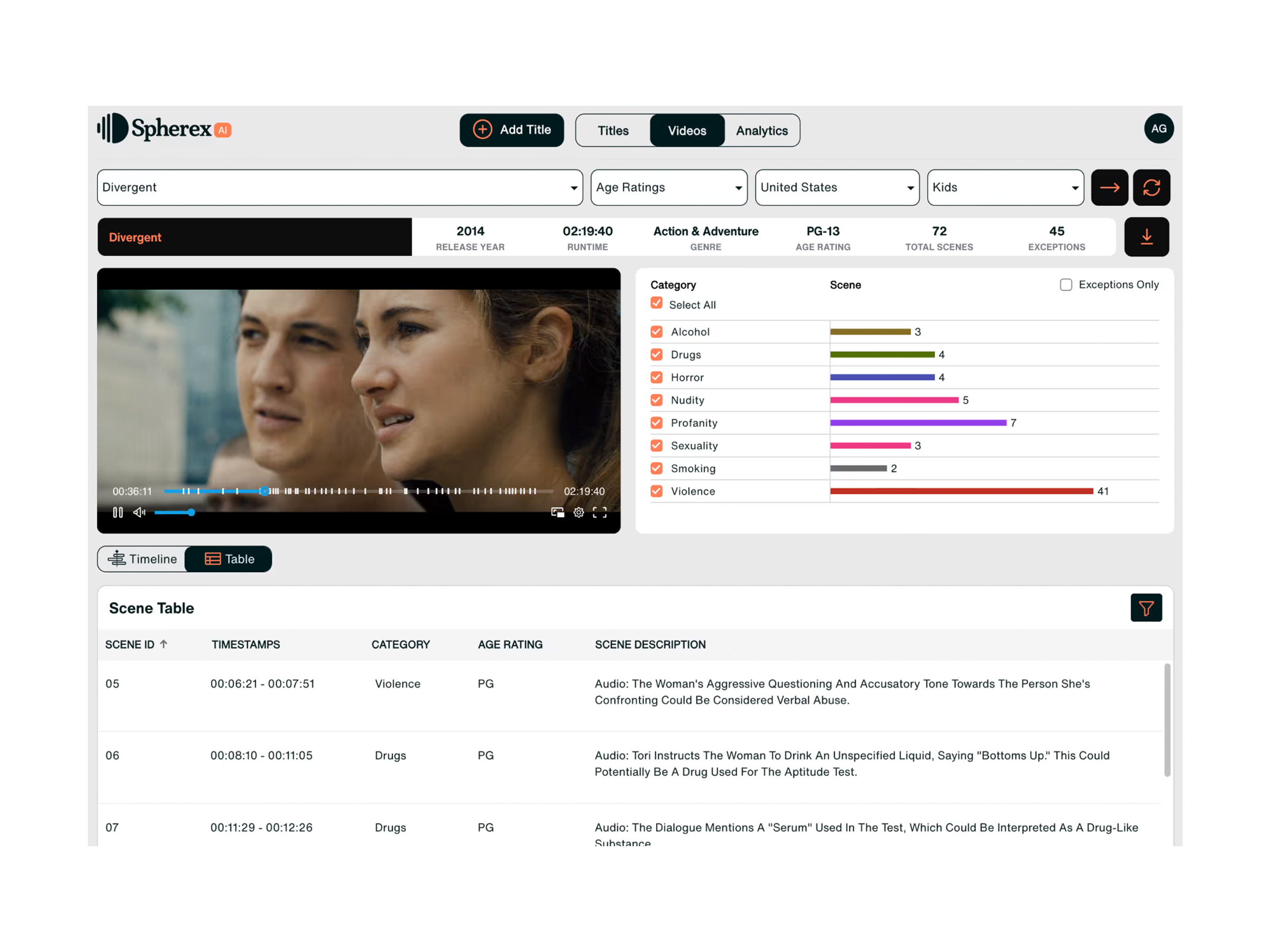Pause the video playback

tap(117, 512)
